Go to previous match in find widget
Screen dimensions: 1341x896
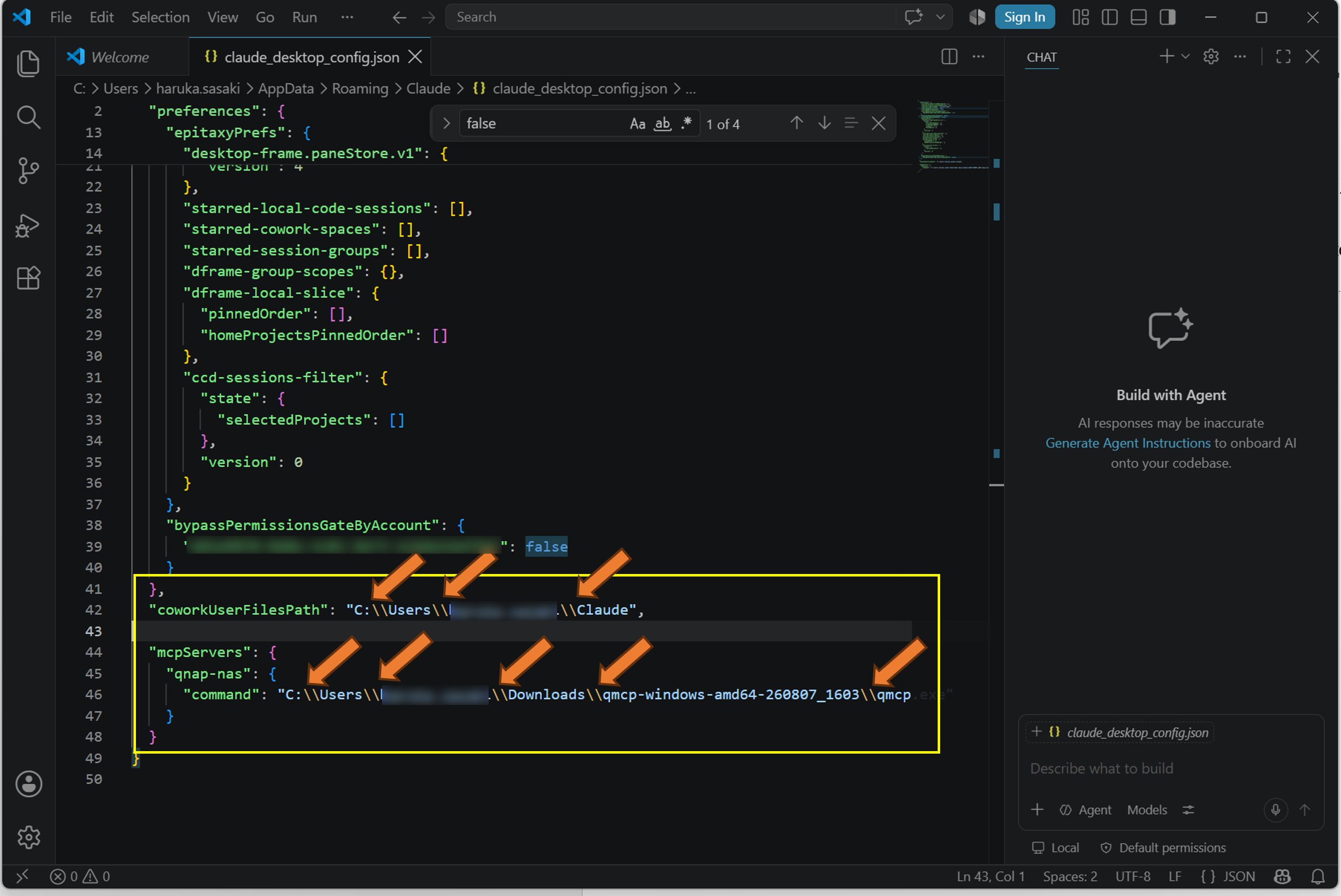click(796, 123)
